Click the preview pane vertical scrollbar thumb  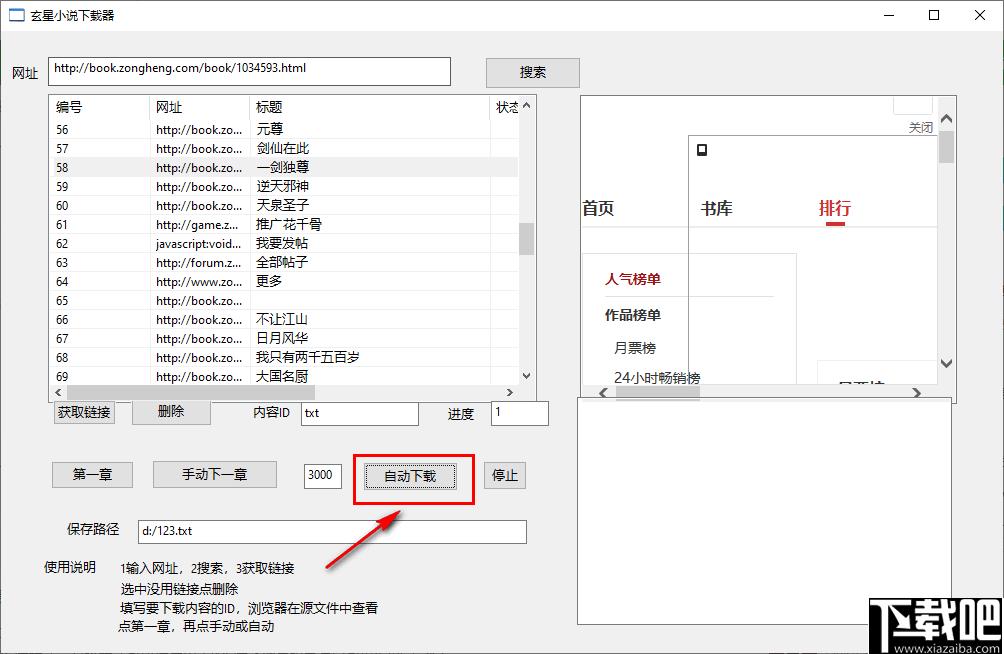pos(946,147)
